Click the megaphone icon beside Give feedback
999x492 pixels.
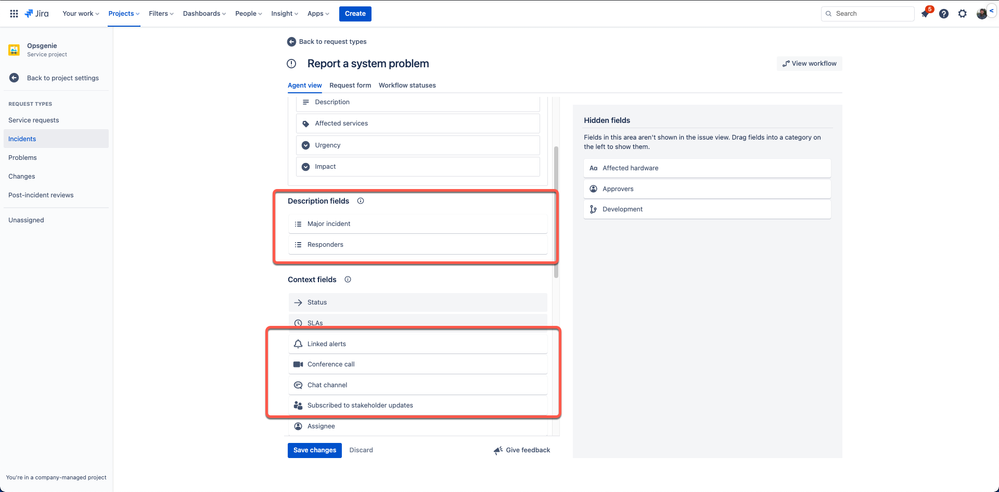tap(498, 450)
